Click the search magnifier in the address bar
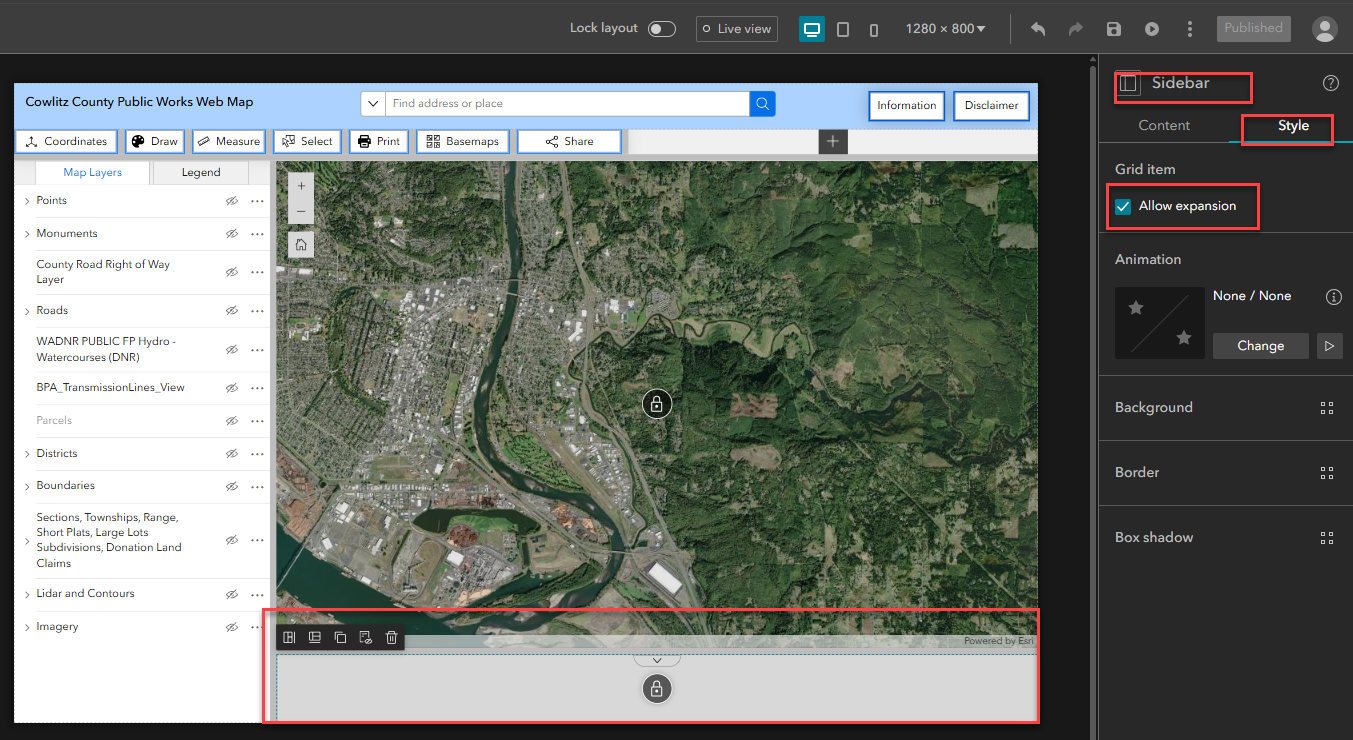 (762, 103)
